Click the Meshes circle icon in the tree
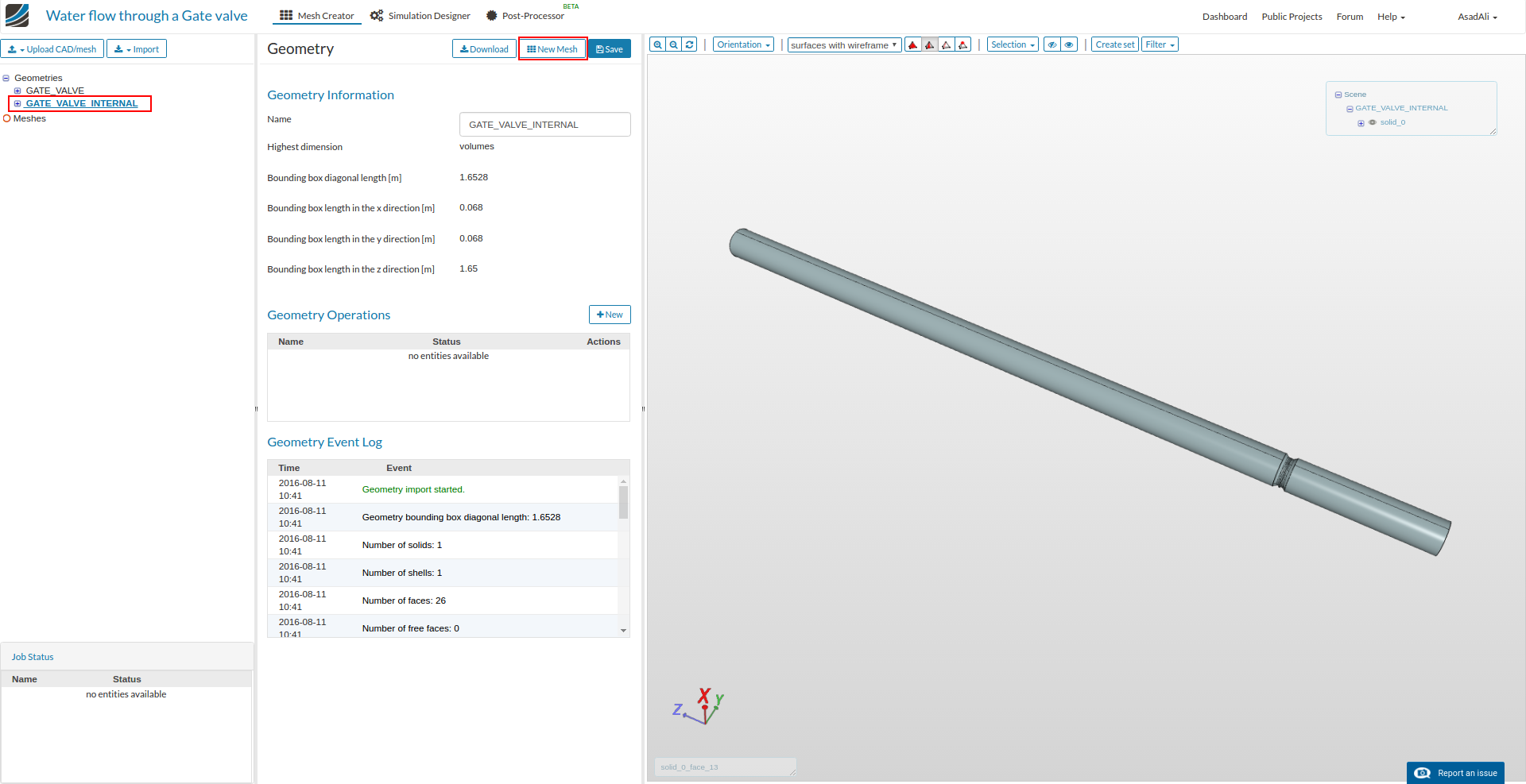This screenshot has width=1526, height=784. pos(7,118)
